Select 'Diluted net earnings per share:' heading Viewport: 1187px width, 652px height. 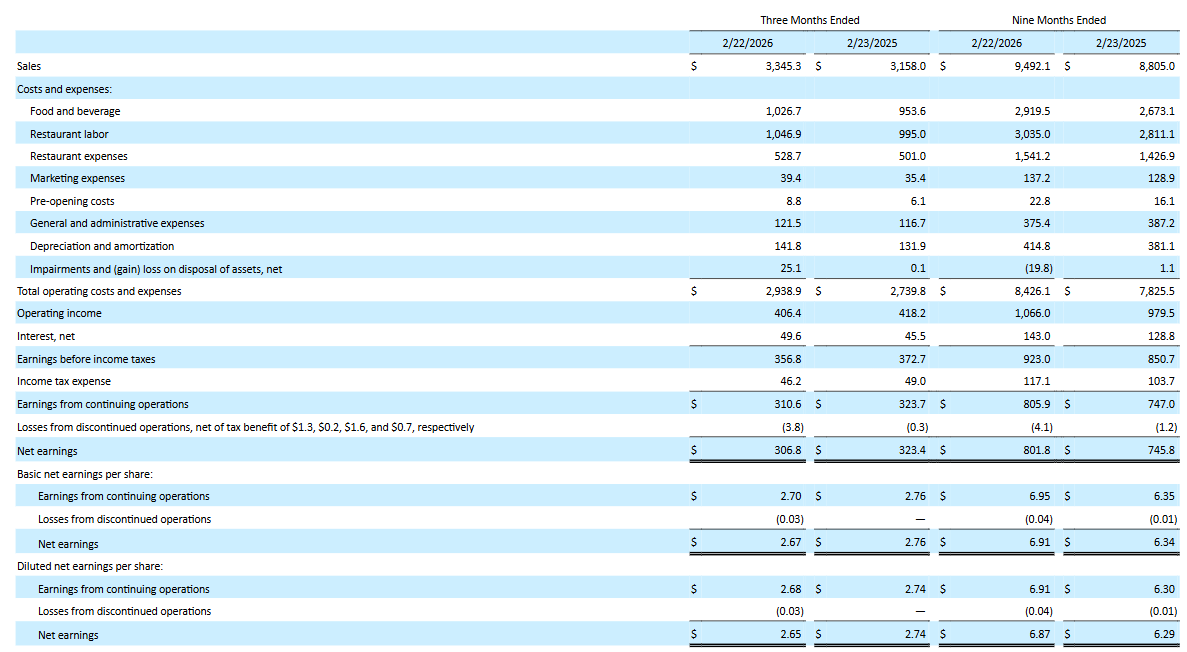pos(90,566)
